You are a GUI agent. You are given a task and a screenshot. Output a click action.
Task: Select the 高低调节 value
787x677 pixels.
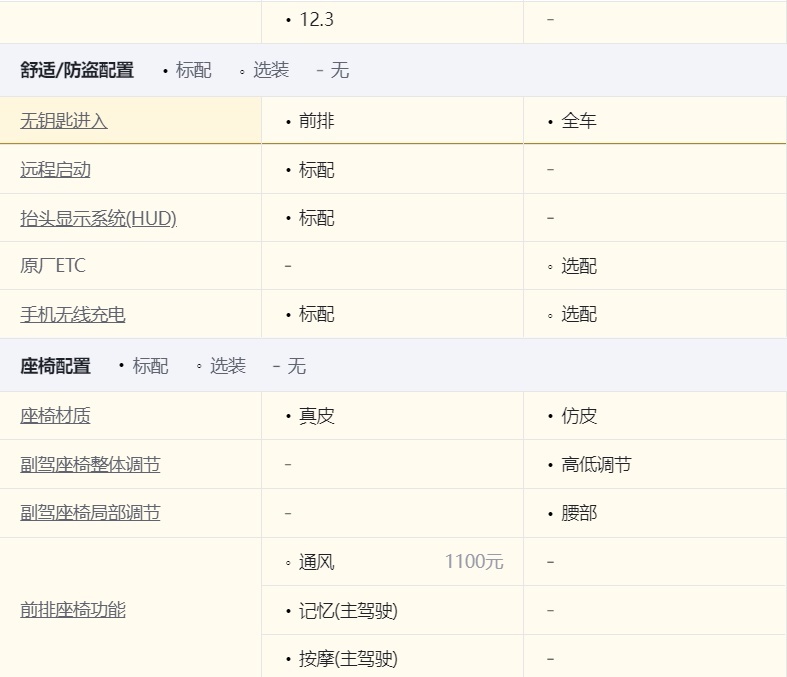pyautogui.click(x=596, y=465)
